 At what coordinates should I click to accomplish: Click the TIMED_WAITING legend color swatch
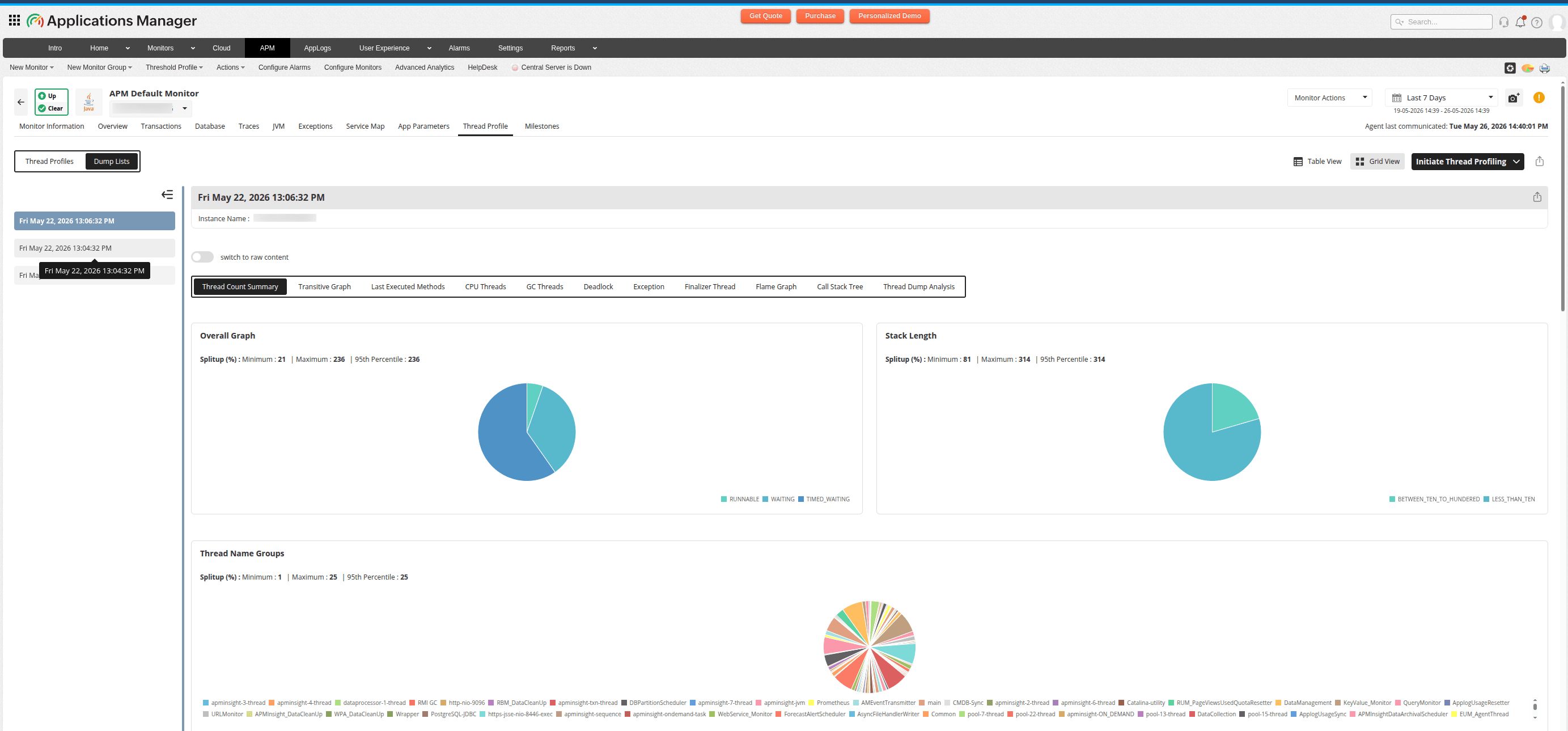tap(801, 500)
